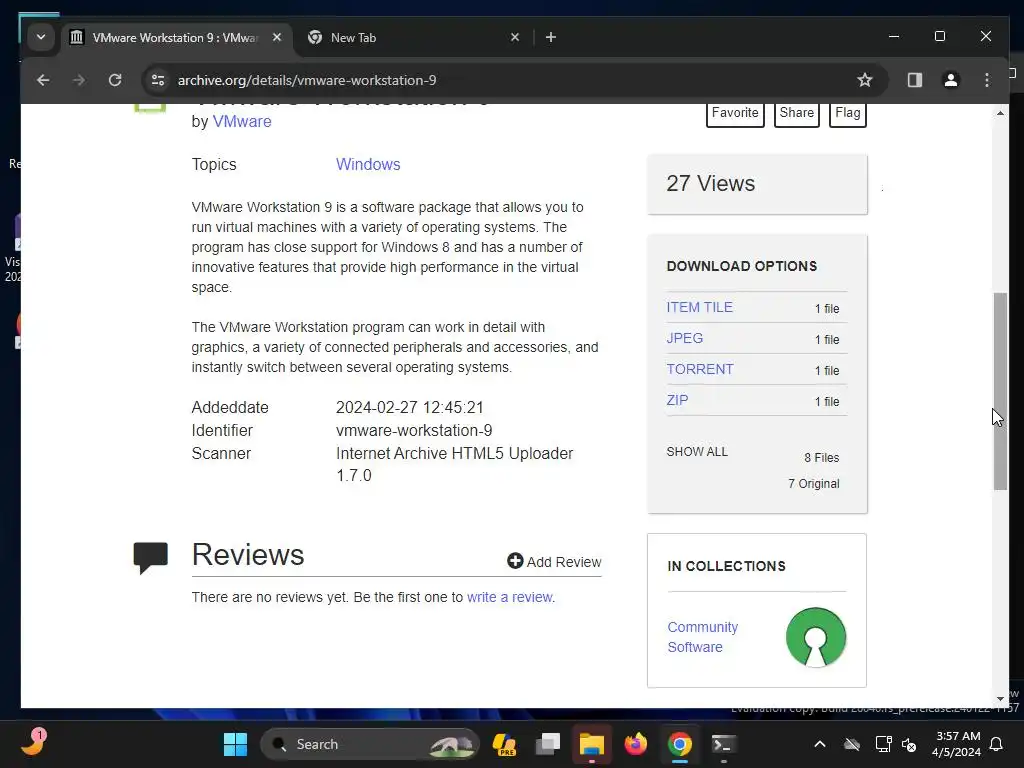Click the identifier vmware-workstation-9 text
Screen dimensions: 1024x768
[x=414, y=430]
